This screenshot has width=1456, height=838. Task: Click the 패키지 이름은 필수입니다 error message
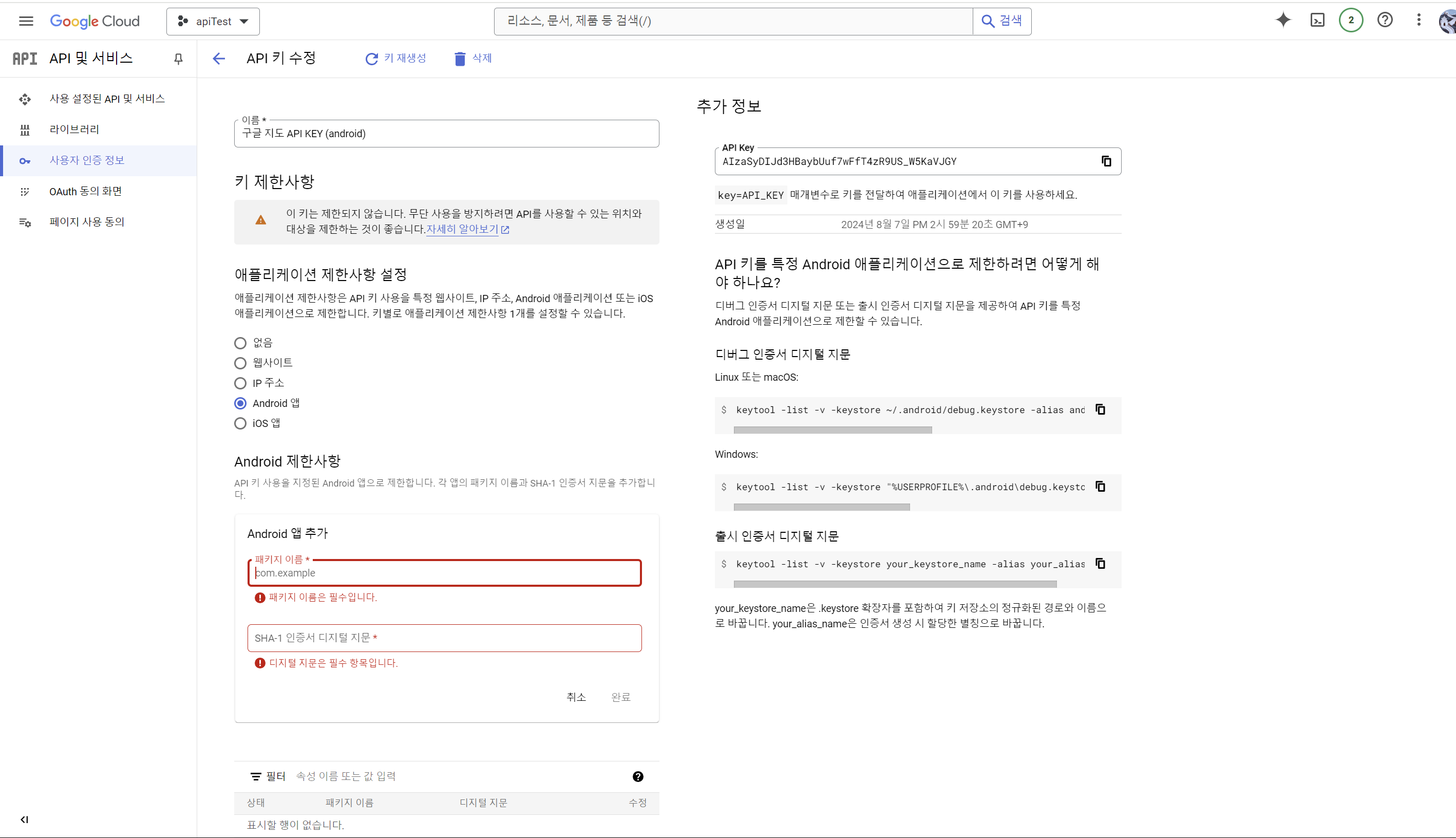tap(323, 598)
